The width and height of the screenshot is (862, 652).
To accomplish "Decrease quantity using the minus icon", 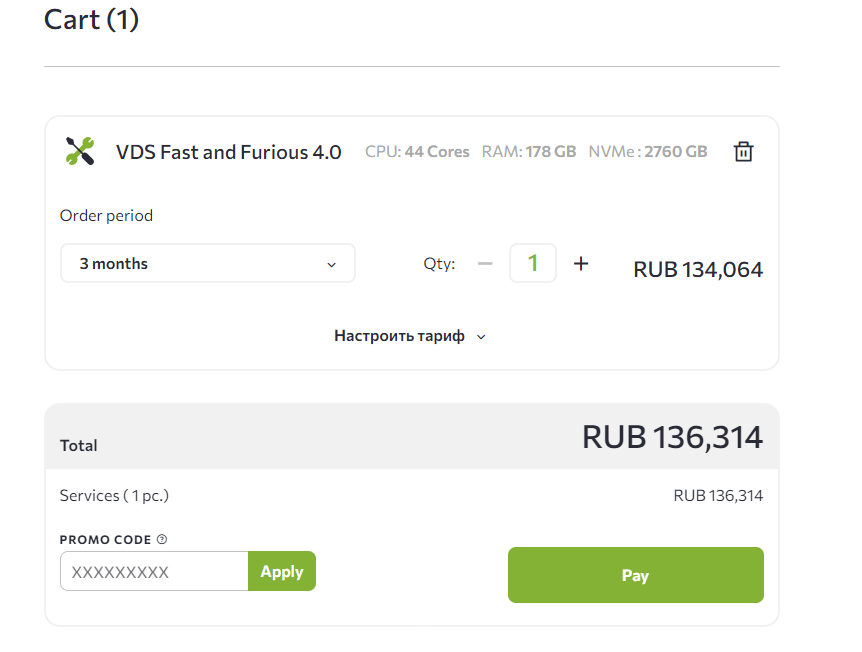I will pos(485,263).
